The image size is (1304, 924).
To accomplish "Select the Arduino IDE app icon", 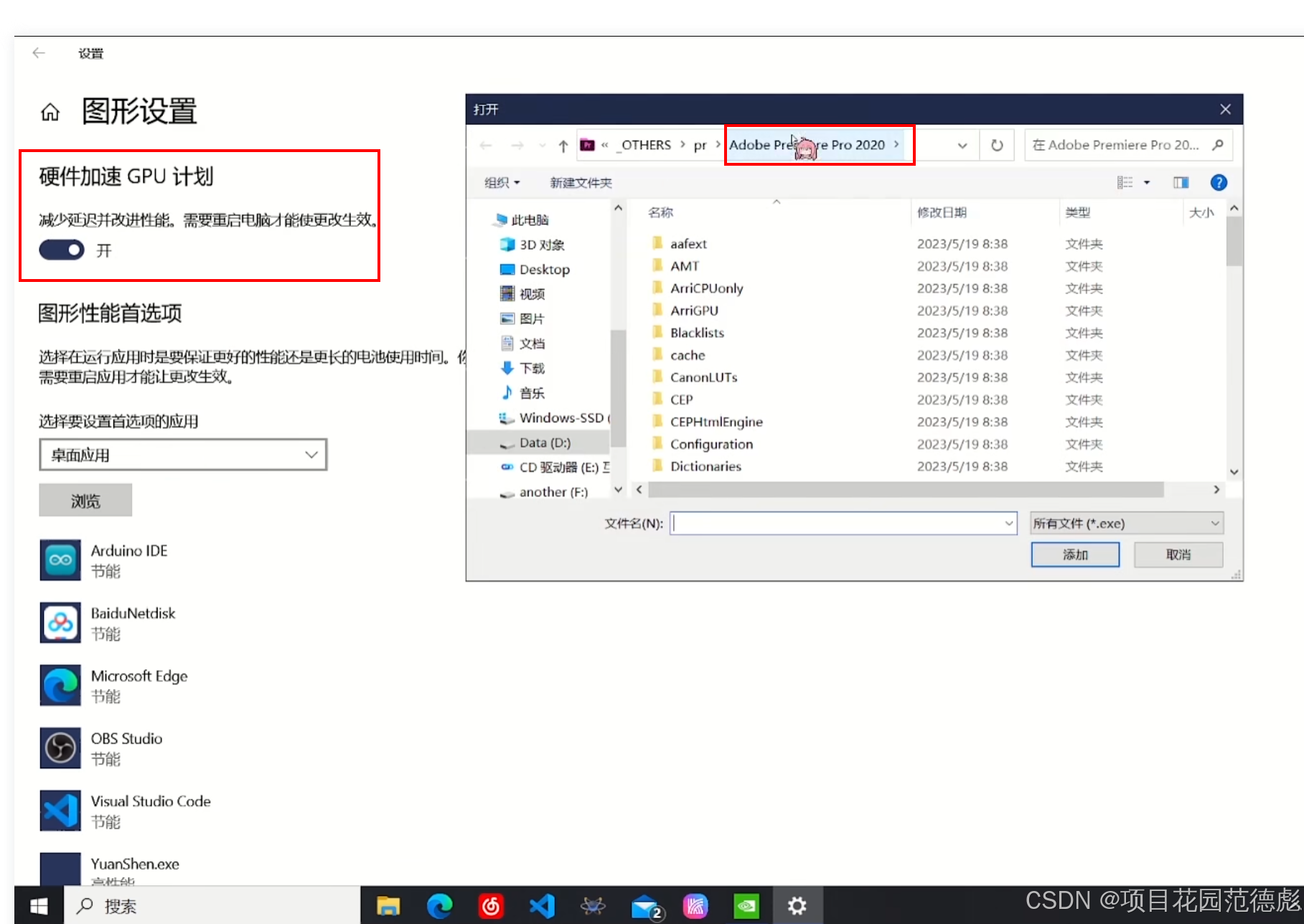I will point(60,560).
